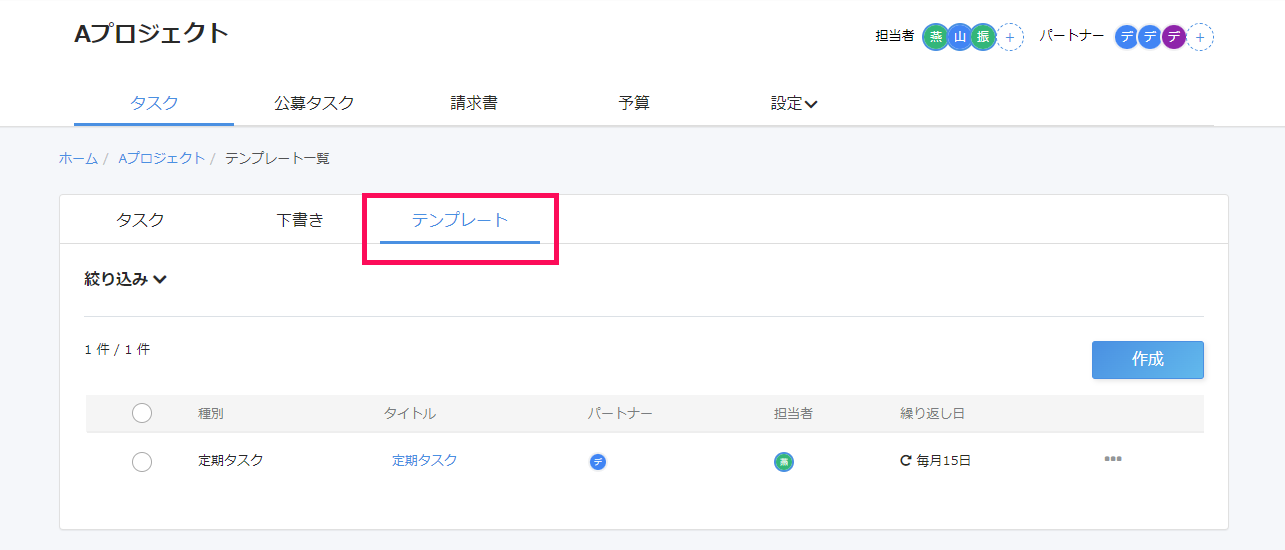The height and width of the screenshot is (550, 1285).
Task: Select all rows with header circle checkbox
Action: [x=142, y=413]
